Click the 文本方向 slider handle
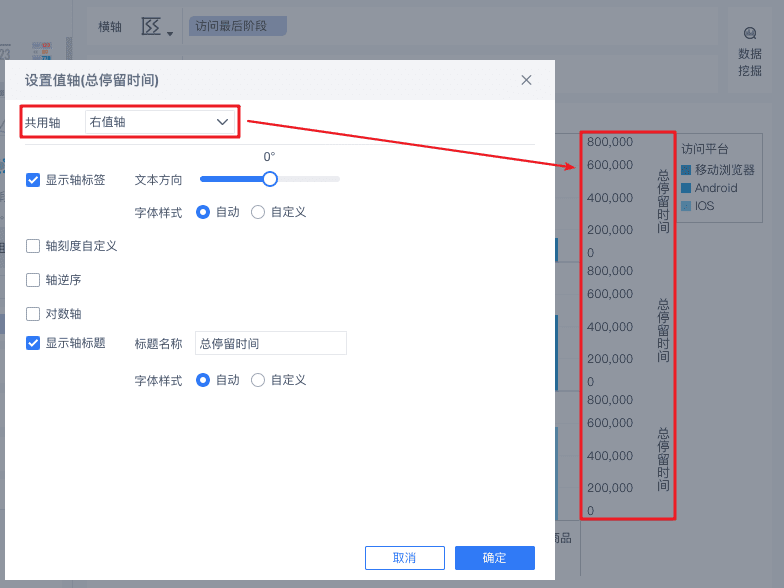Image resolution: width=784 pixels, height=588 pixels. [x=270, y=179]
